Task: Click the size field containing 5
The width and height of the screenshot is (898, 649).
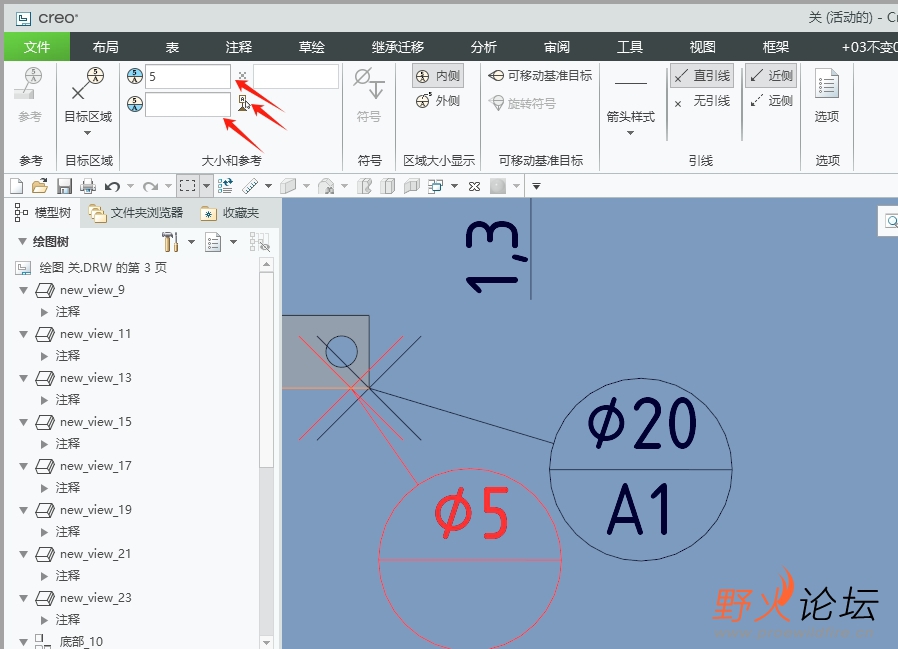Action: click(188, 77)
